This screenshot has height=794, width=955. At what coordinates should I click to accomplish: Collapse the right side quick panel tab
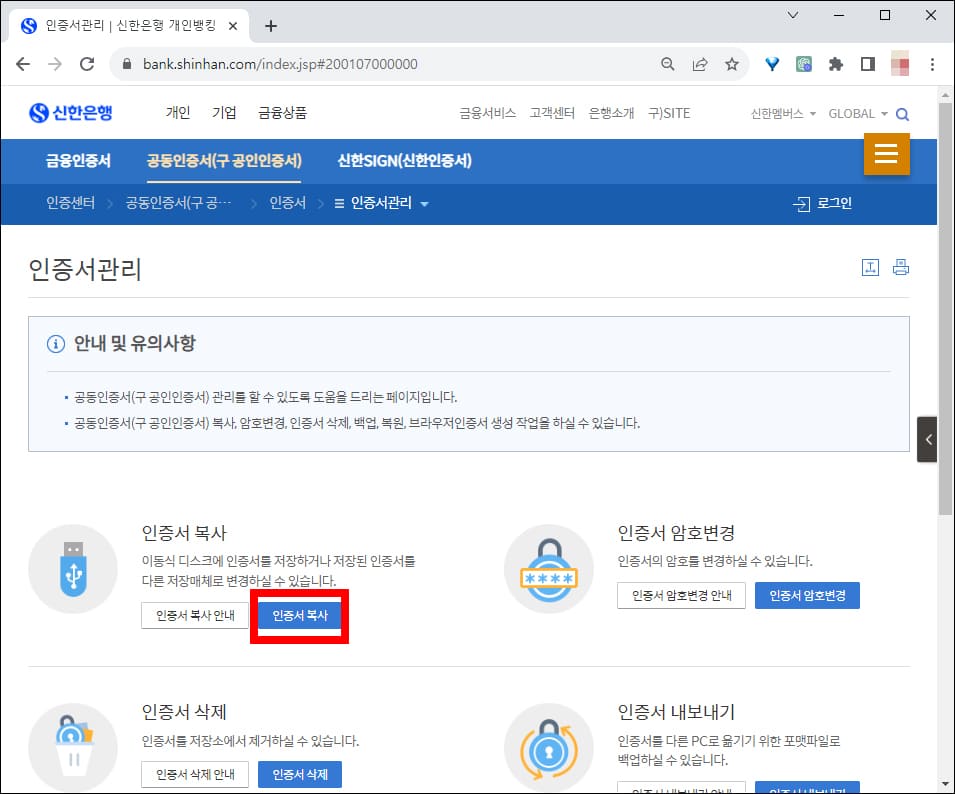point(926,438)
